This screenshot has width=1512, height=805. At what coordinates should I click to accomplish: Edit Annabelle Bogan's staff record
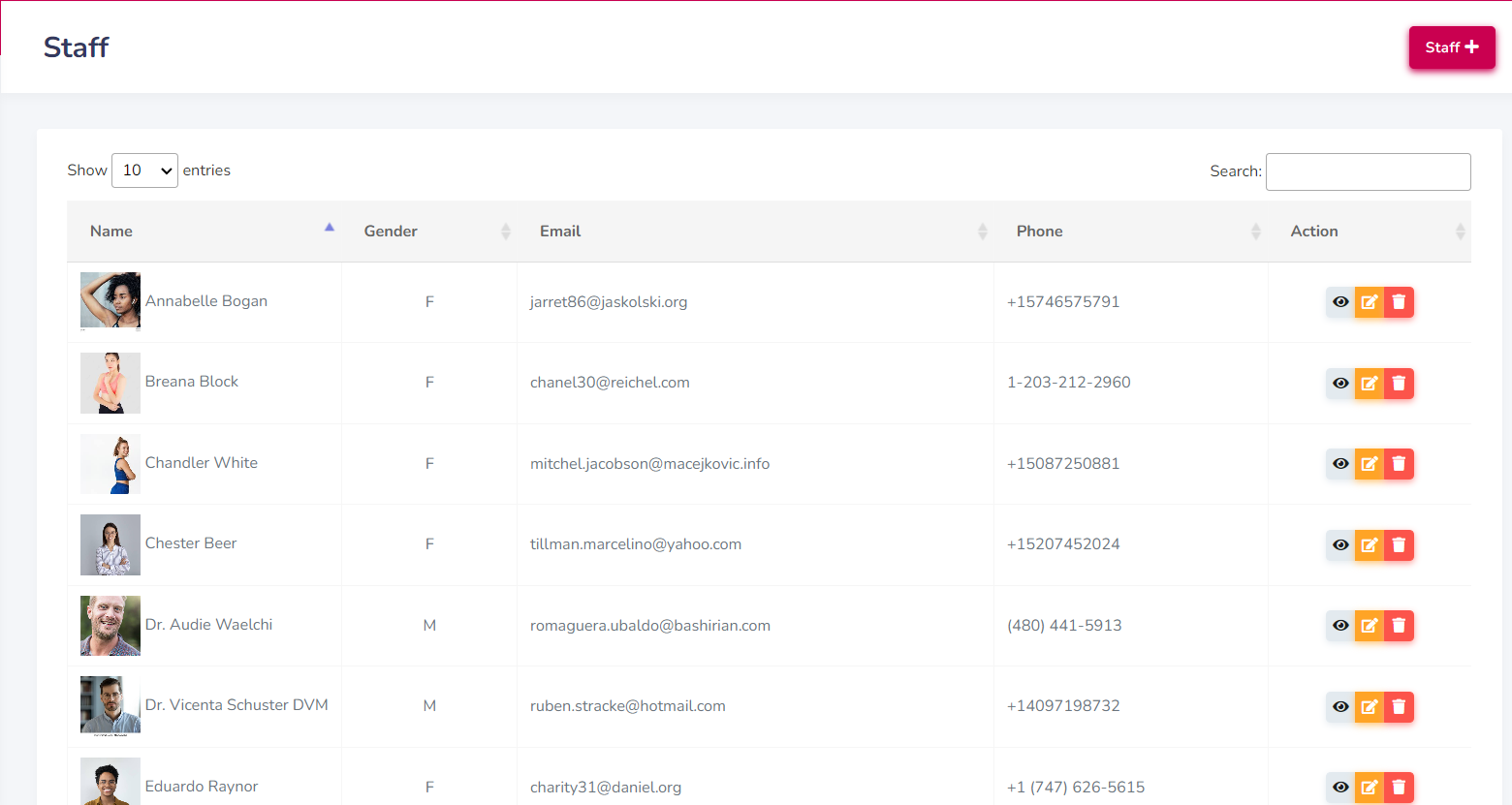[1370, 302]
